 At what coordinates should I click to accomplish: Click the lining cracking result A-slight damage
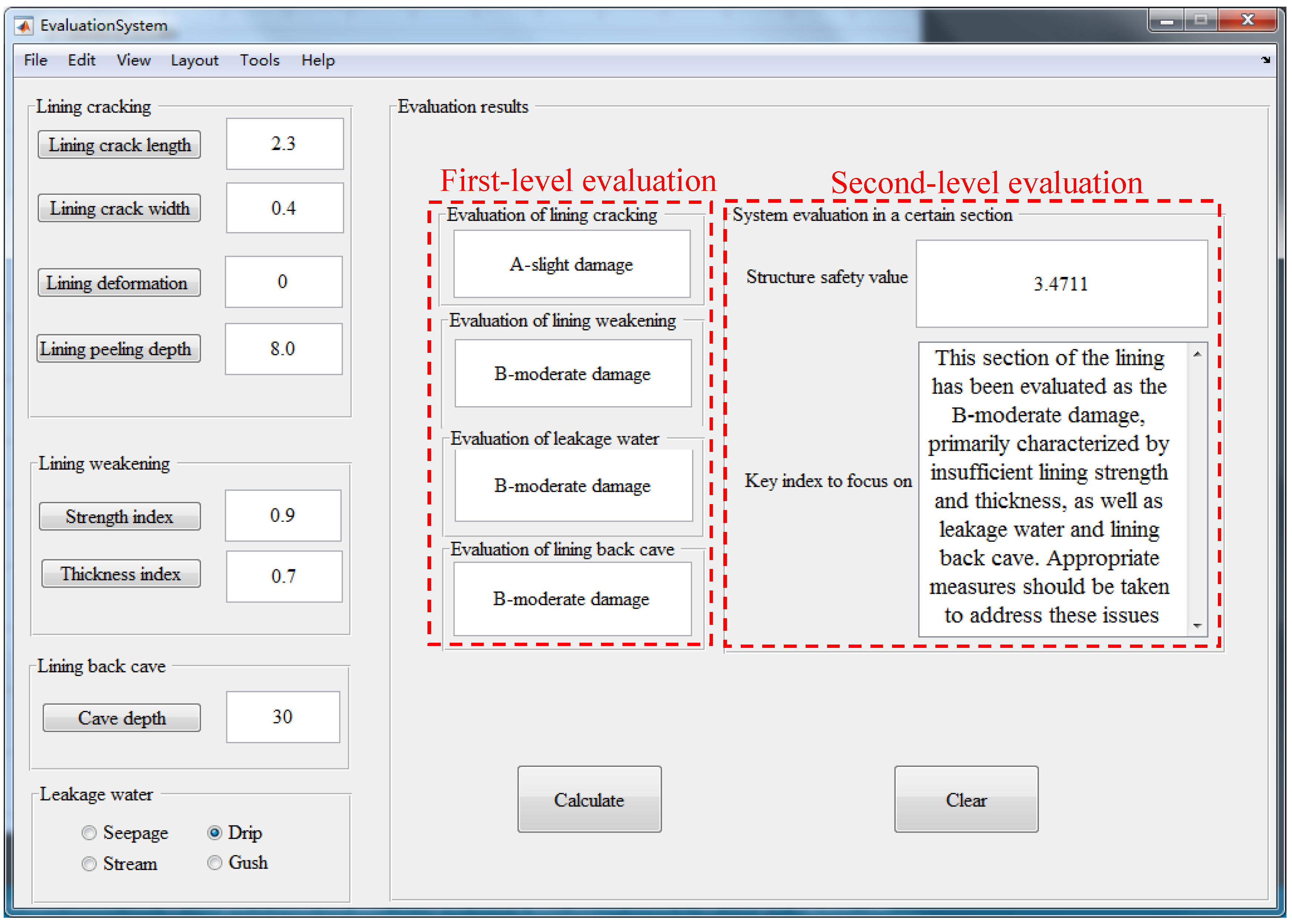pos(571,264)
